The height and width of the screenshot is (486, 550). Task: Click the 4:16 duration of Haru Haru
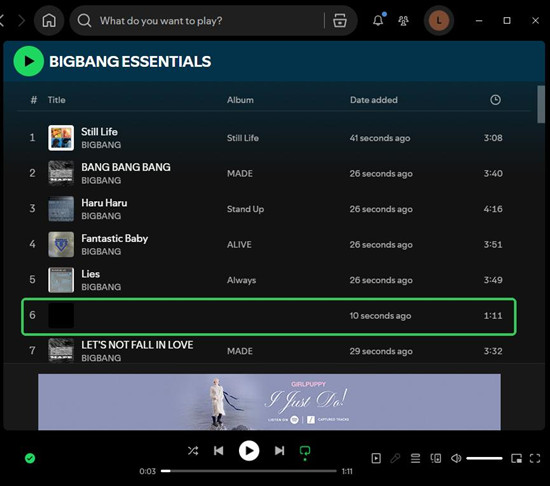[x=493, y=209]
